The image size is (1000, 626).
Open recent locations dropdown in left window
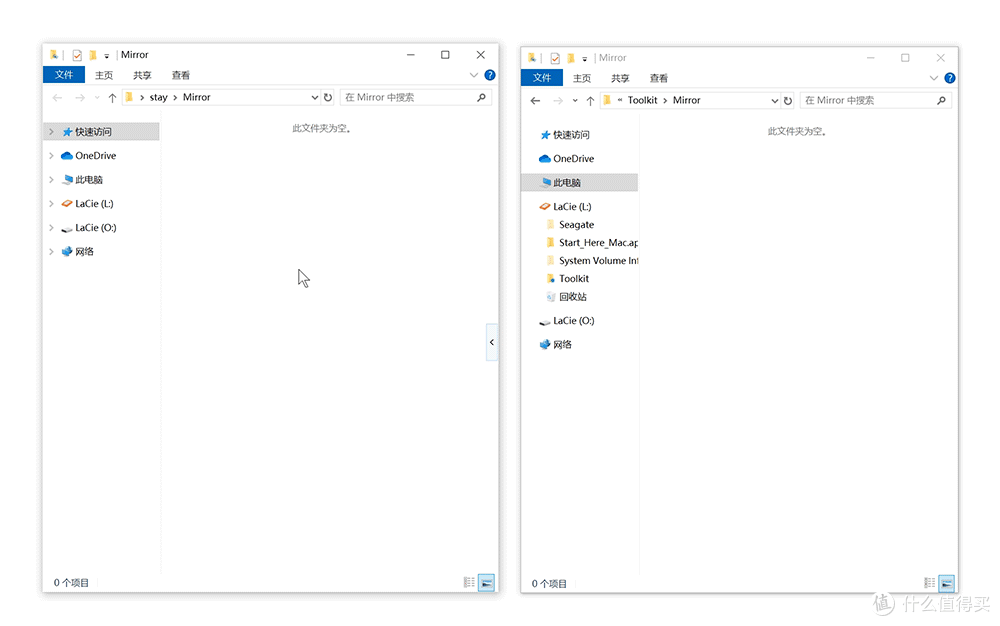click(x=97, y=98)
